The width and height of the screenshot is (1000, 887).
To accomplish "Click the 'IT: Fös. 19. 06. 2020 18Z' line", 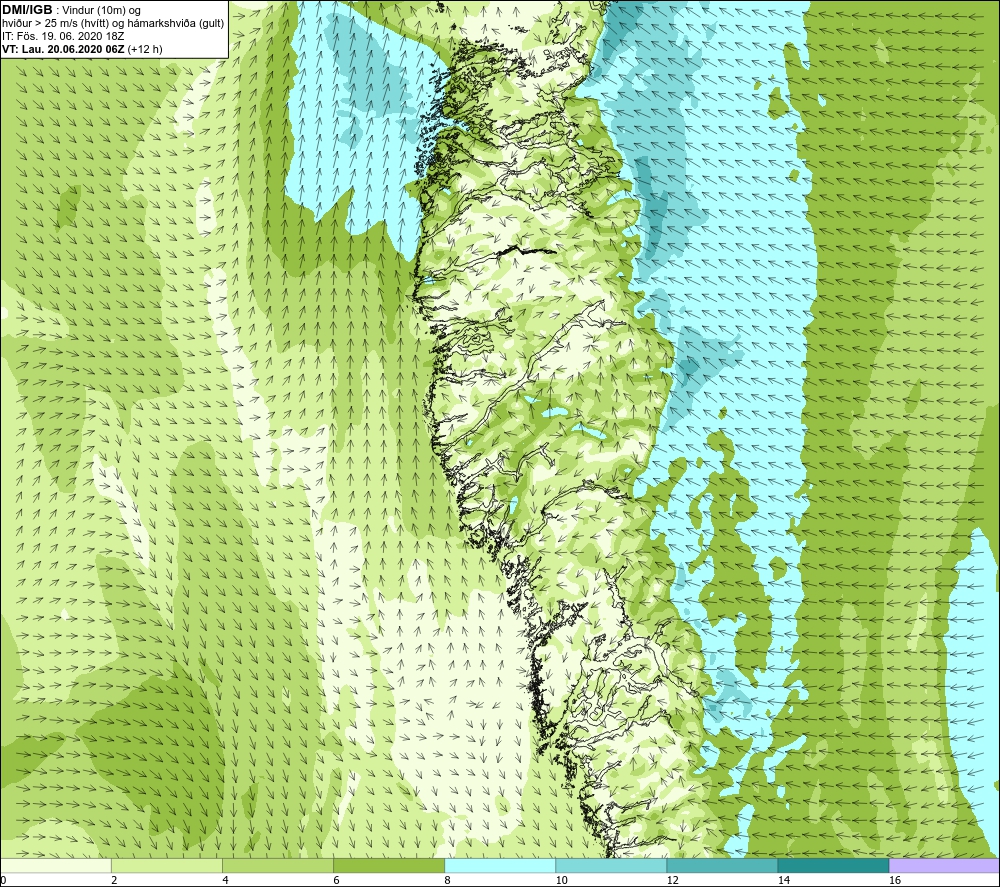I will [63, 36].
